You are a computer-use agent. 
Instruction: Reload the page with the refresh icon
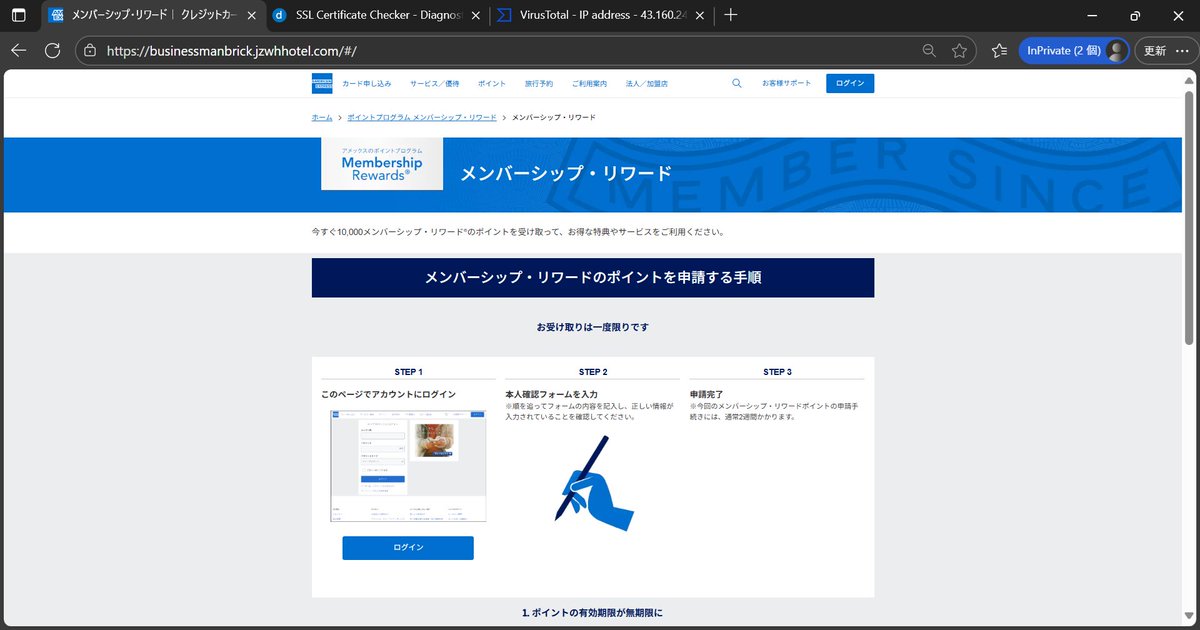coord(52,48)
